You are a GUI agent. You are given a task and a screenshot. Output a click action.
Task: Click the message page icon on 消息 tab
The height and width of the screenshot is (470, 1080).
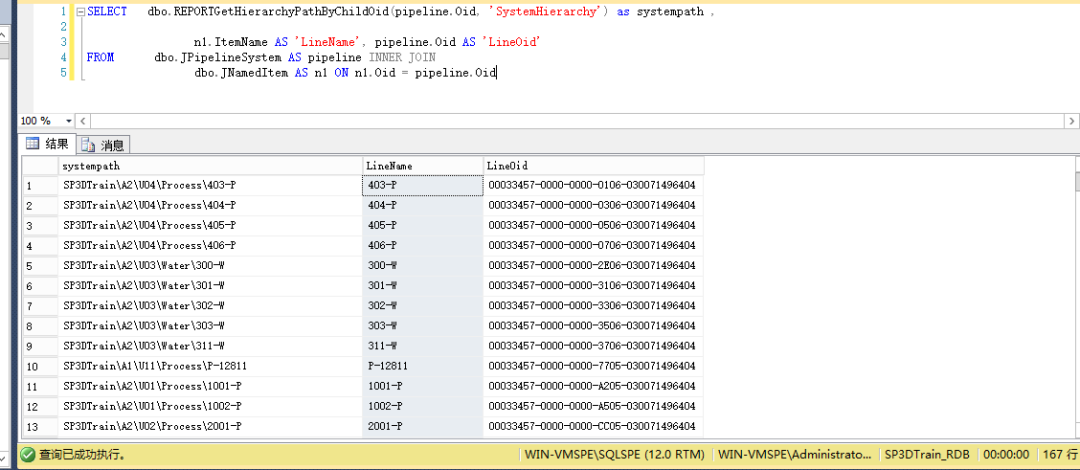point(88,145)
